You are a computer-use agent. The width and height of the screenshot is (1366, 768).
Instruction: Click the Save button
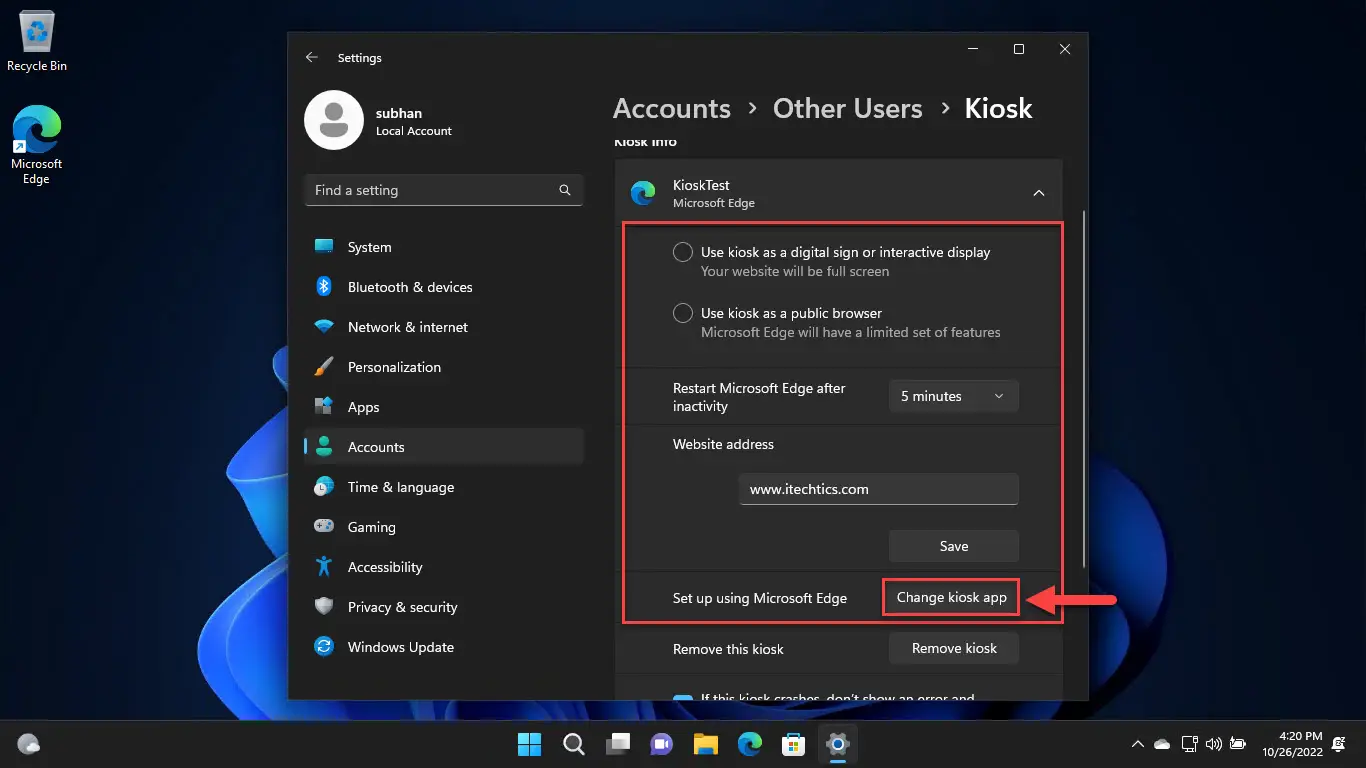(954, 546)
